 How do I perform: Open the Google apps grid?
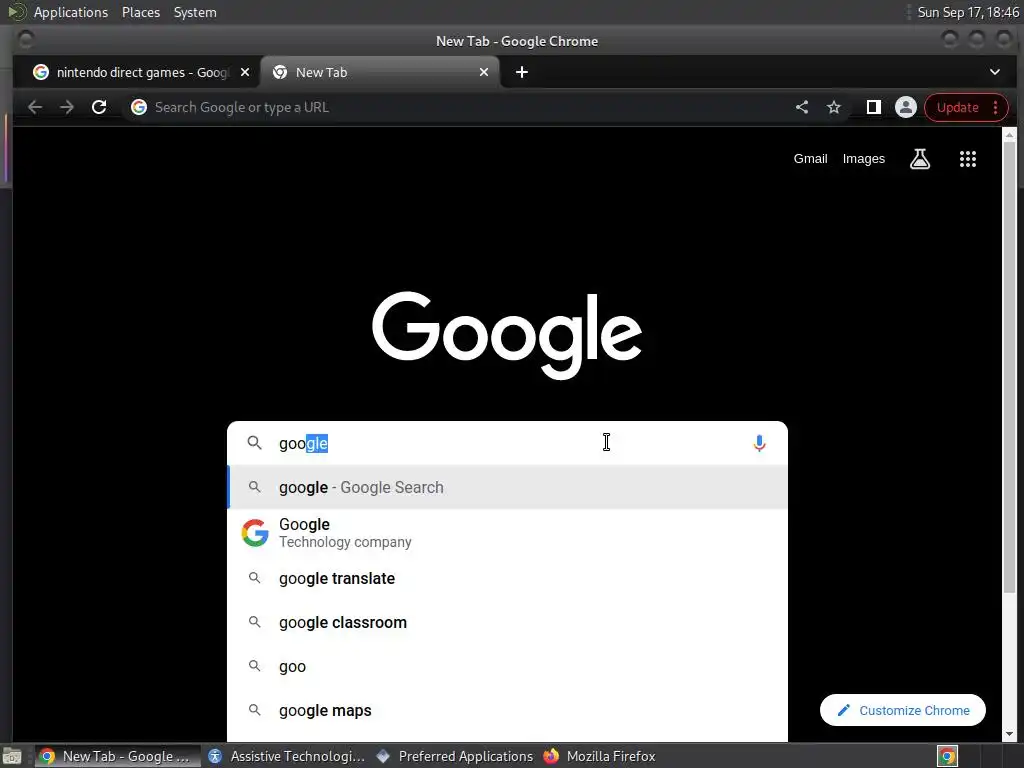pos(968,159)
